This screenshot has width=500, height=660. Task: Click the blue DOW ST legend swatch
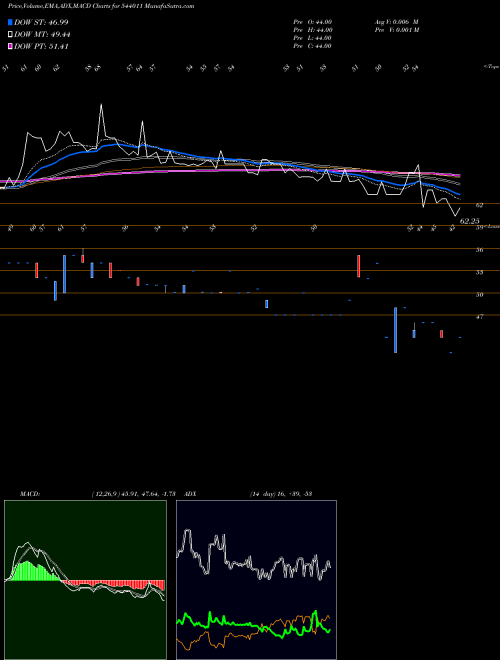pos(10,22)
